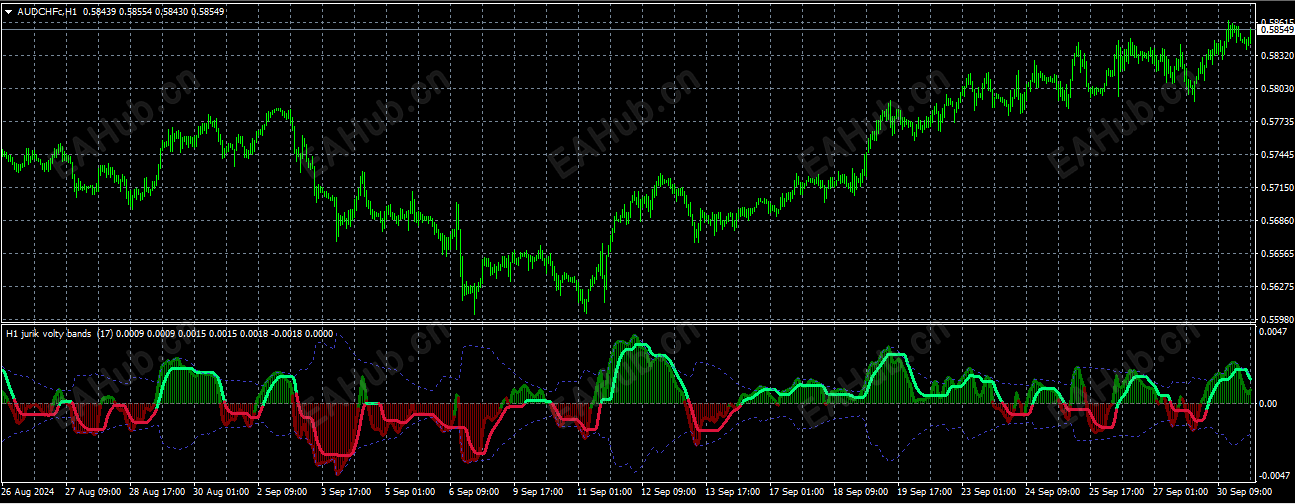This screenshot has width=1295, height=504.
Task: Select the H1 jurik volty bands indicator label
Action: point(48,334)
